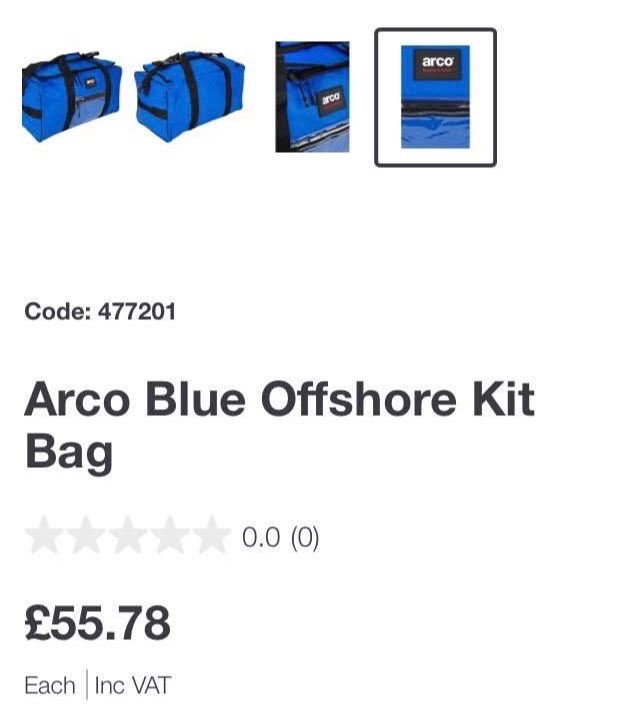Click the 'Inc VAT' label
Image resolution: width=640 pixels, height=728 pixels.
[x=133, y=686]
